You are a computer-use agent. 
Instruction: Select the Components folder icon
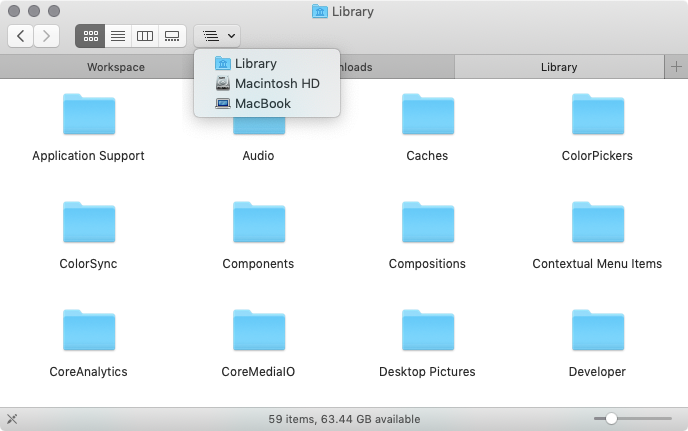[x=259, y=222]
